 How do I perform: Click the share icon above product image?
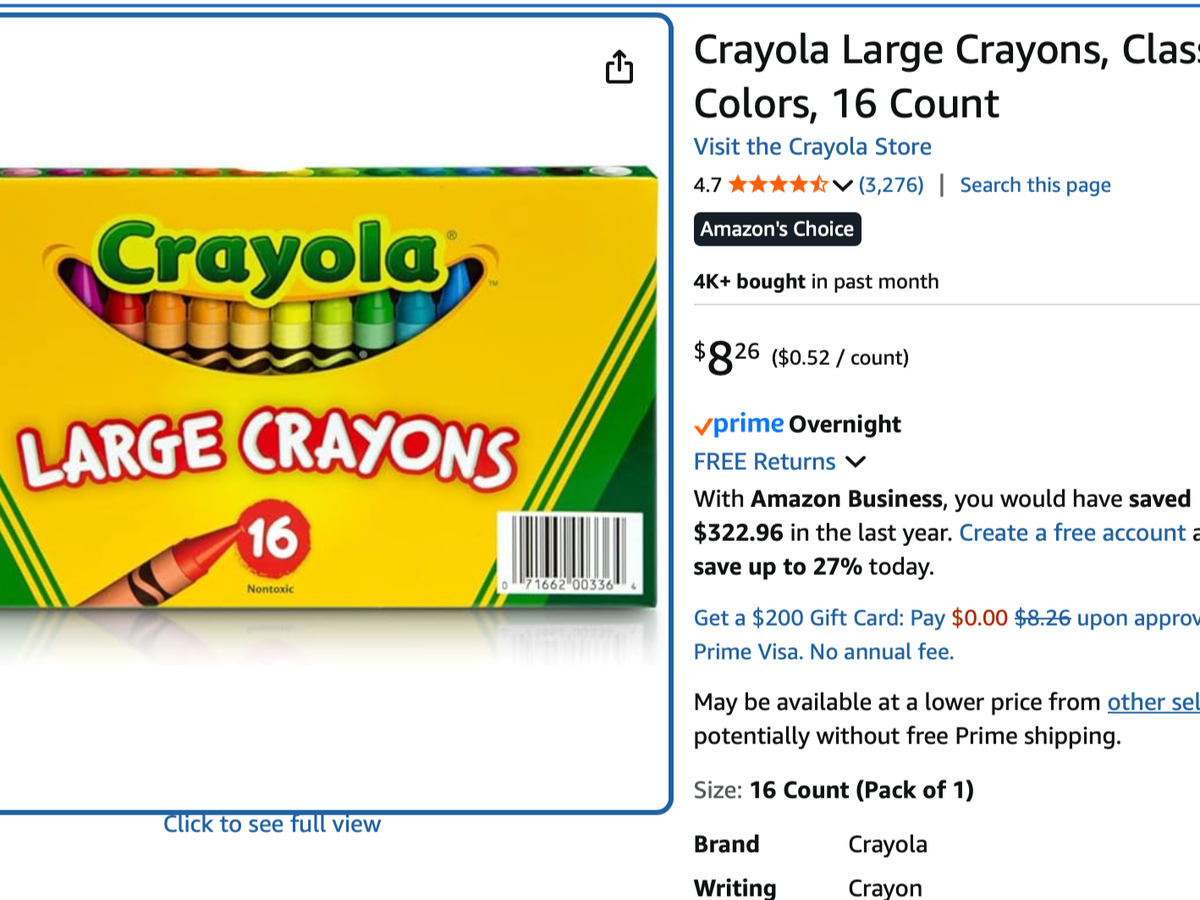(619, 67)
